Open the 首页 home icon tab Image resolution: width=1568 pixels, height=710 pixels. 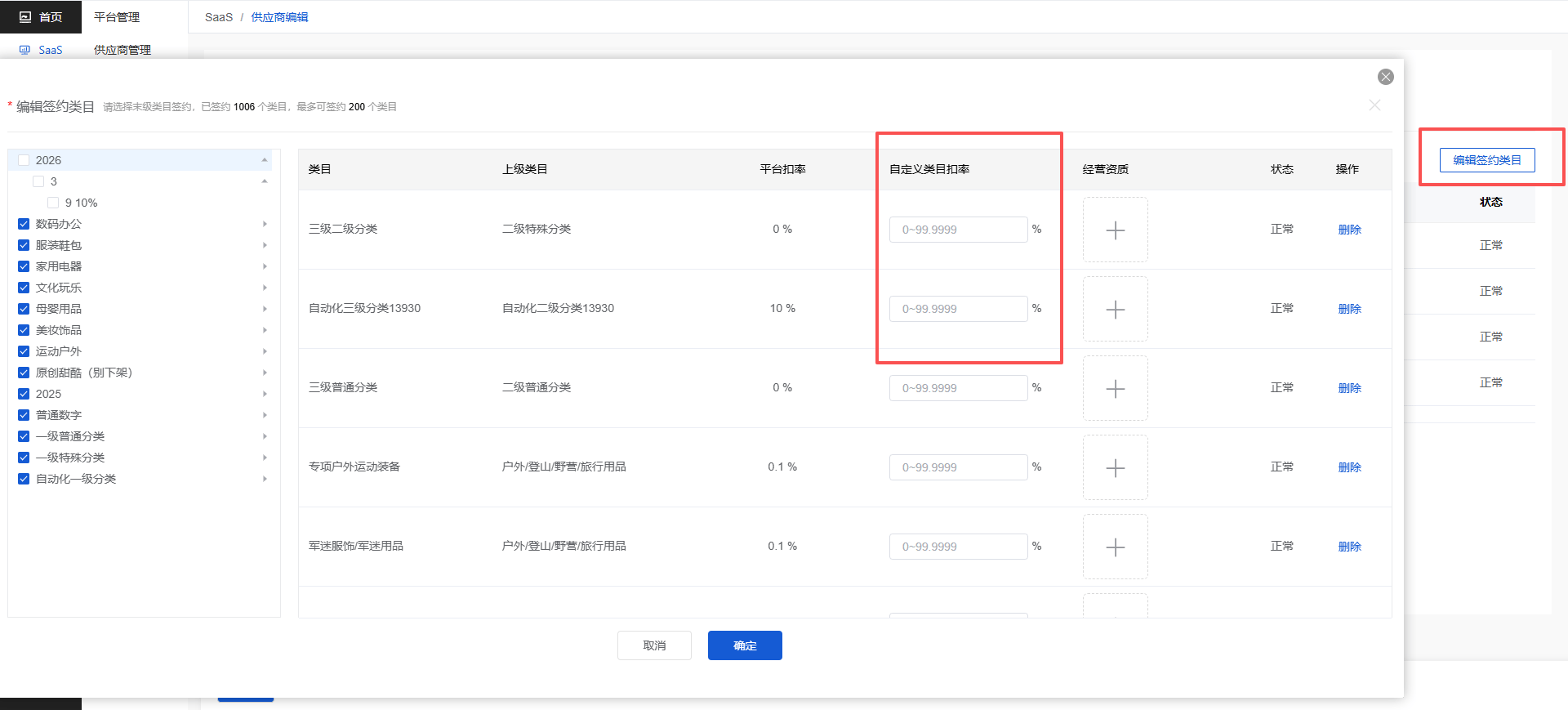click(x=41, y=16)
